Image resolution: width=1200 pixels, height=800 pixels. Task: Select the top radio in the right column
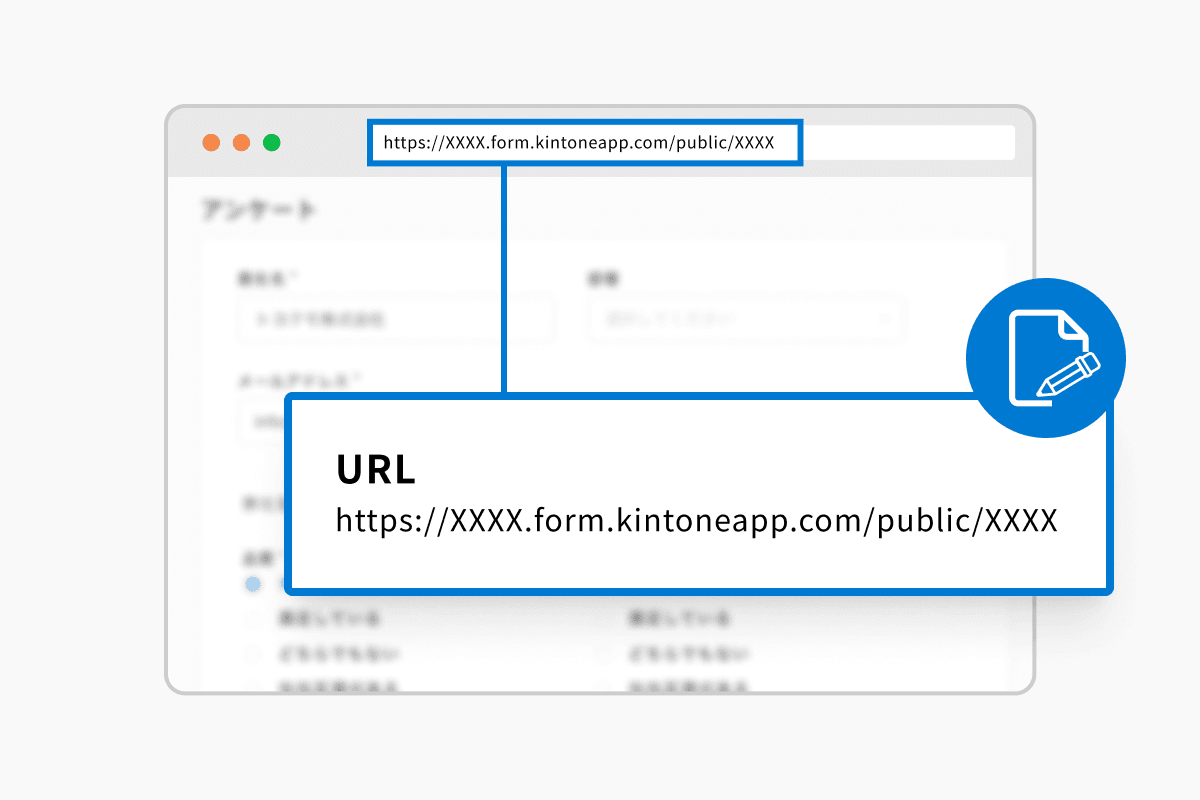(x=603, y=620)
